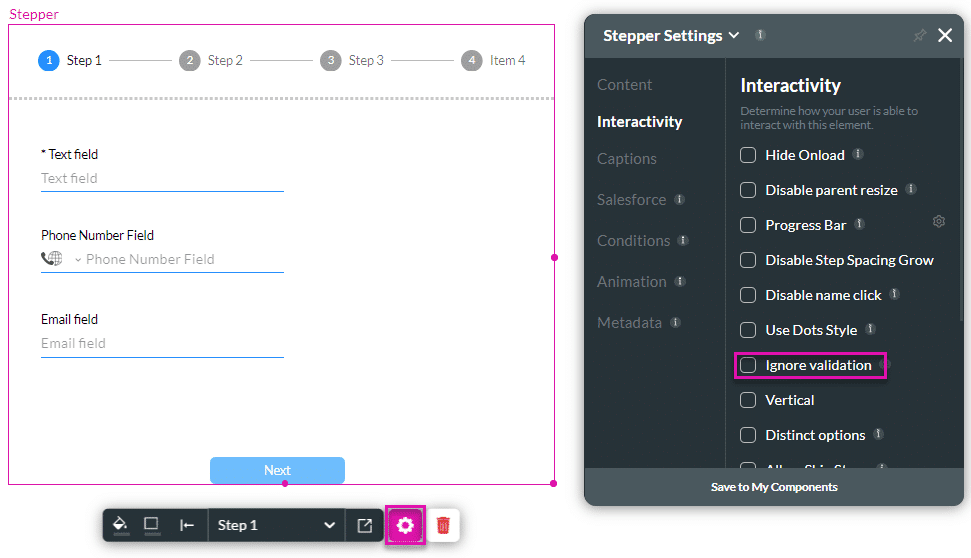Viewport: 971px width, 558px height.
Task: Check the Disable name click option
Action: (x=748, y=295)
